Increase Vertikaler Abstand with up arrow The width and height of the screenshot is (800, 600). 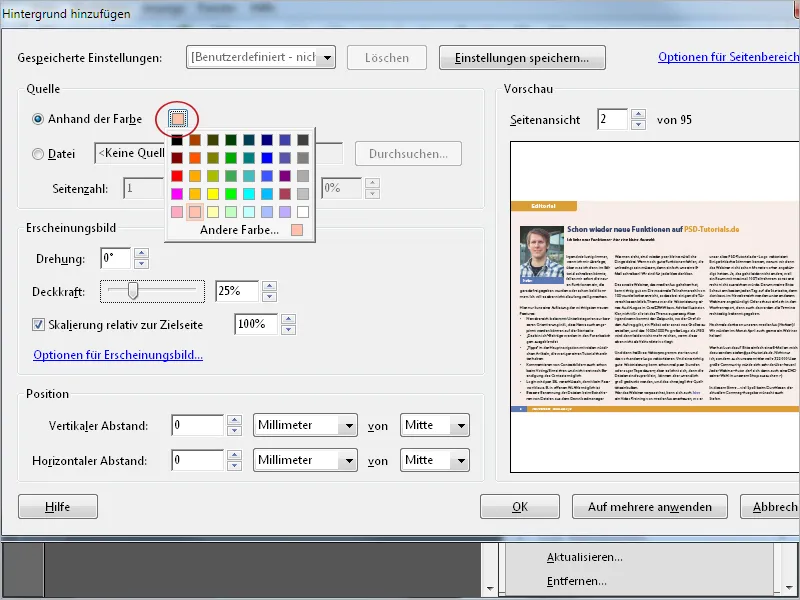[234, 420]
